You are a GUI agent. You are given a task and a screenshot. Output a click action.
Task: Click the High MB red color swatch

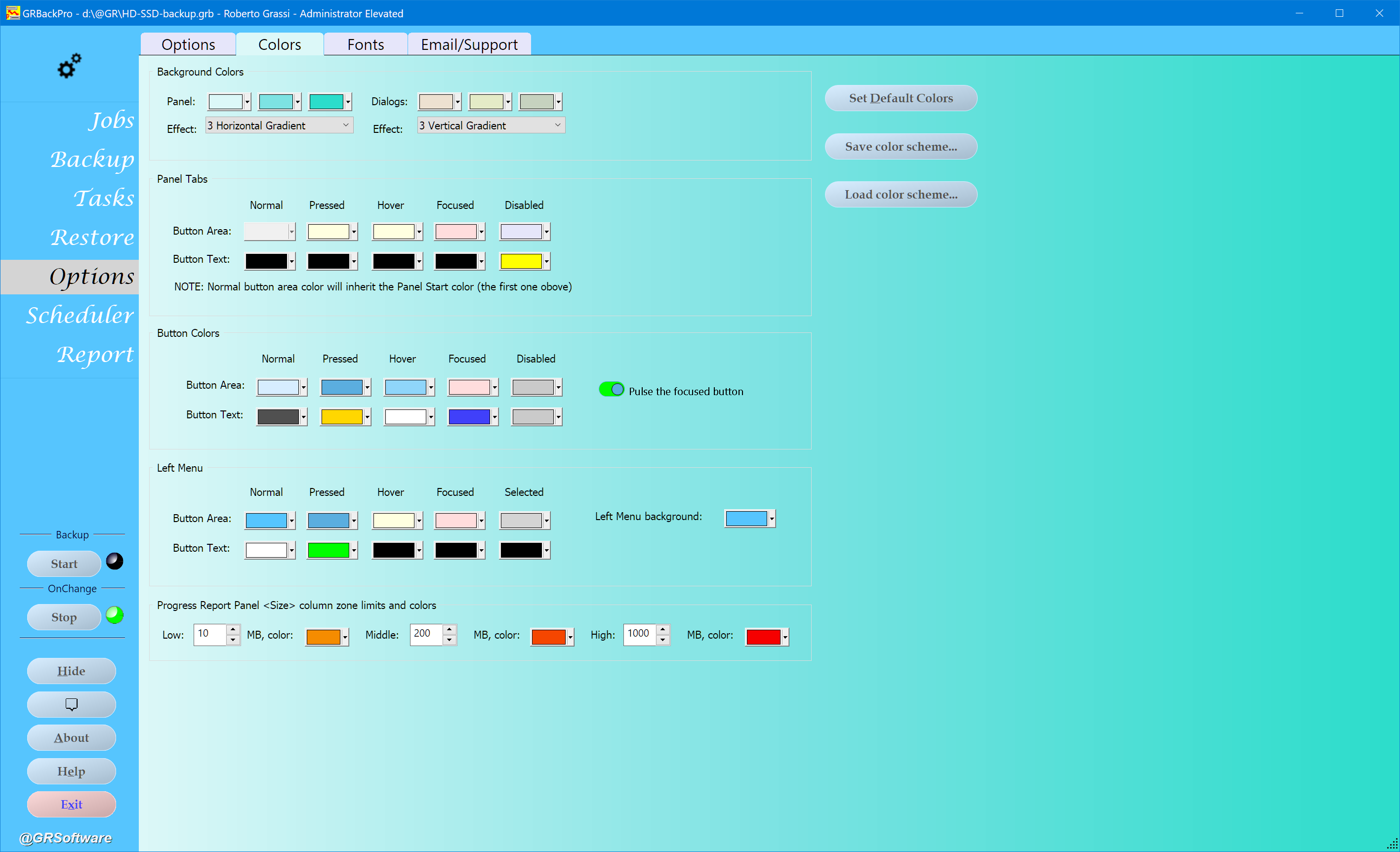click(763, 637)
